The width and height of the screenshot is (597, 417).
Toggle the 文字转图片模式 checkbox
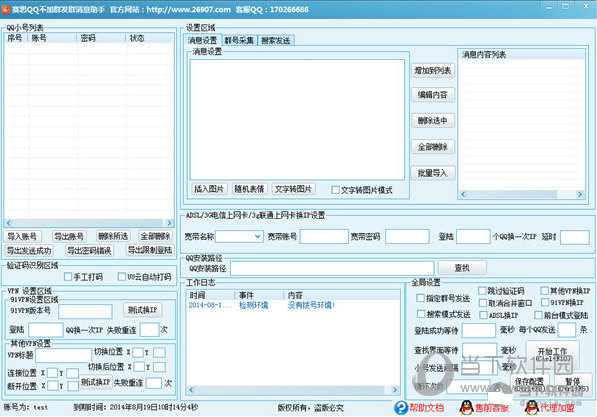coord(335,190)
